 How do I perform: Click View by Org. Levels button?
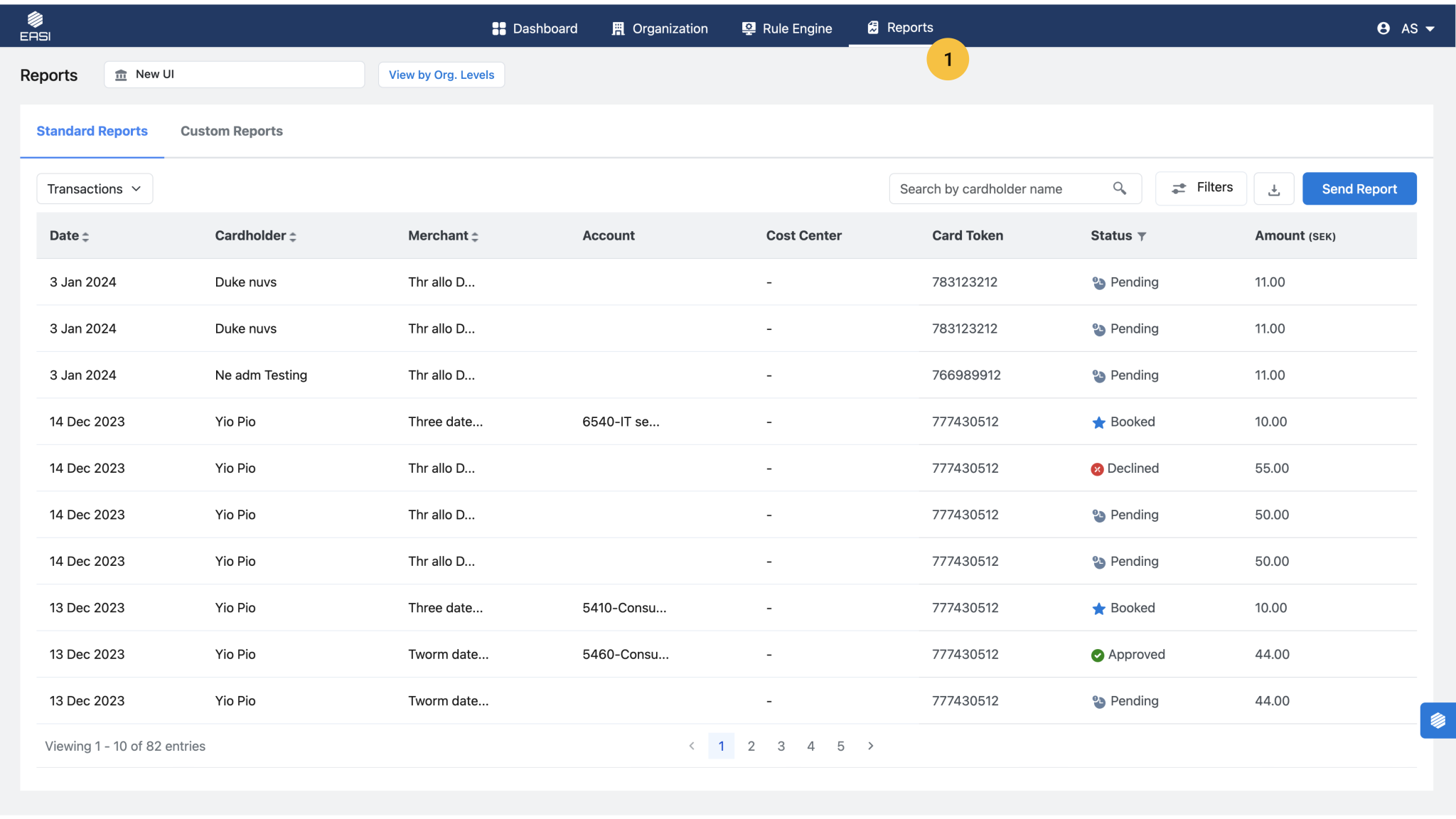point(441,75)
